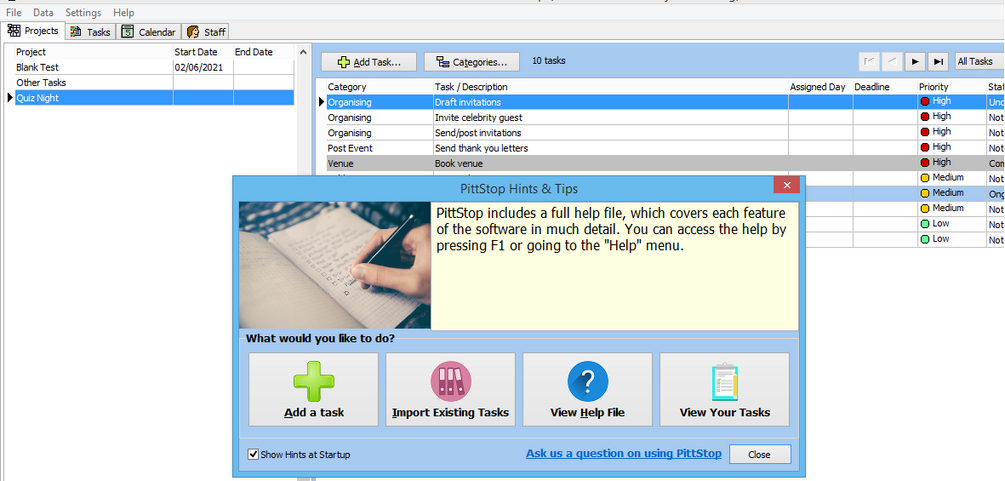1005x481 pixels.
Task: Sort by Priority column header
Action: (x=952, y=87)
